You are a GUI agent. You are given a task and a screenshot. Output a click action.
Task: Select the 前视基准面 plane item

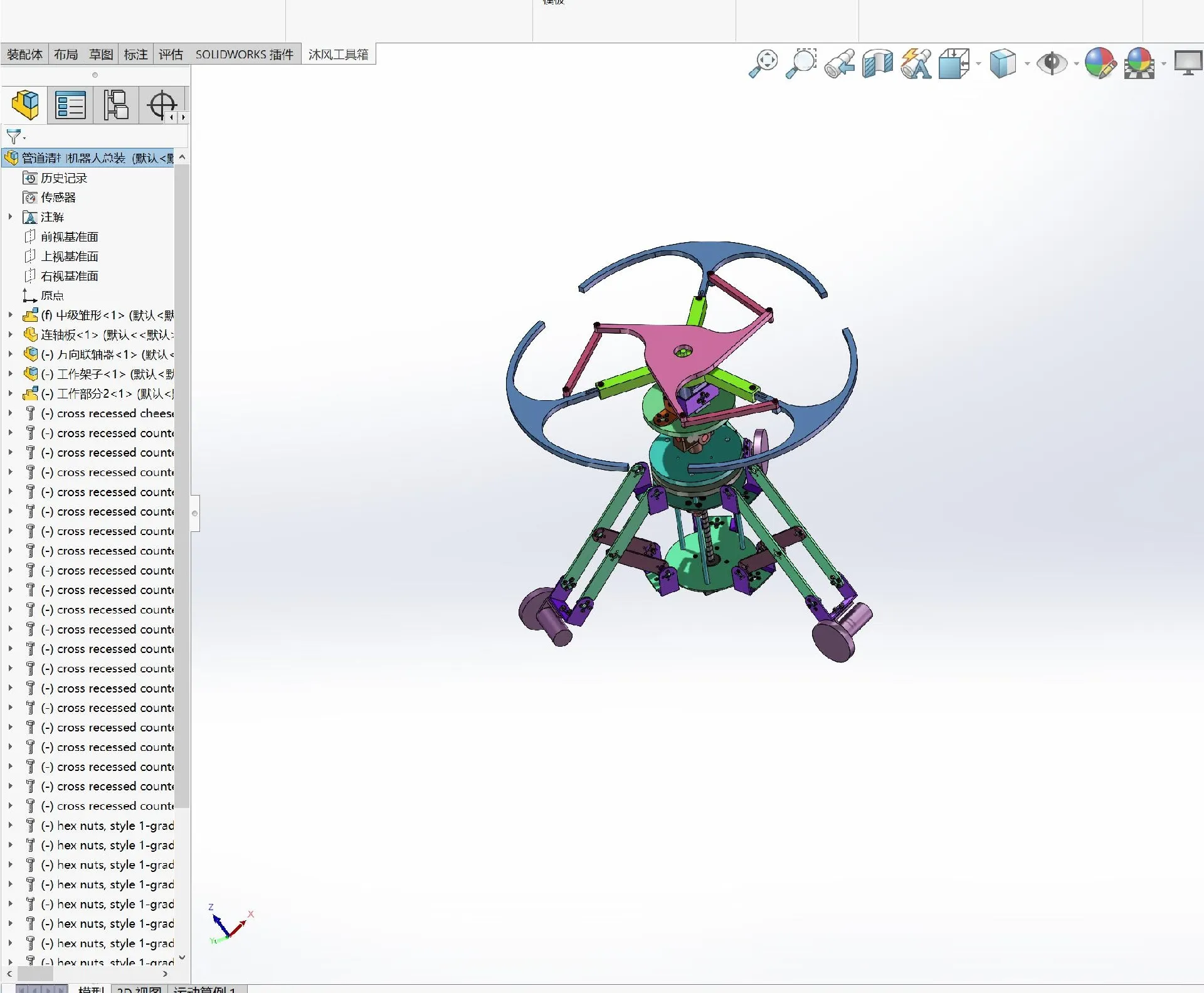(69, 236)
